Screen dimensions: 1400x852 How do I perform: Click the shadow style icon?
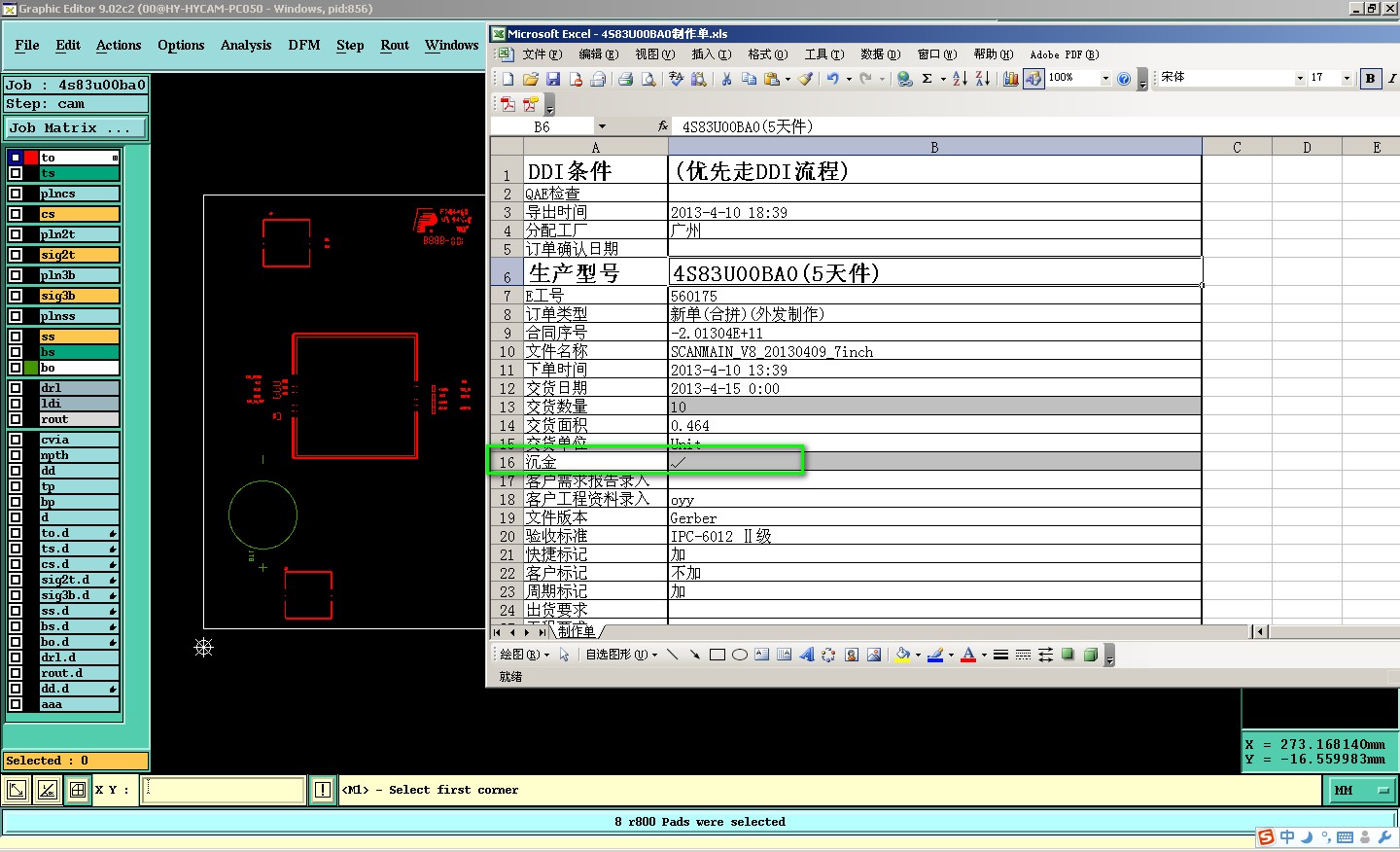[x=1067, y=655]
